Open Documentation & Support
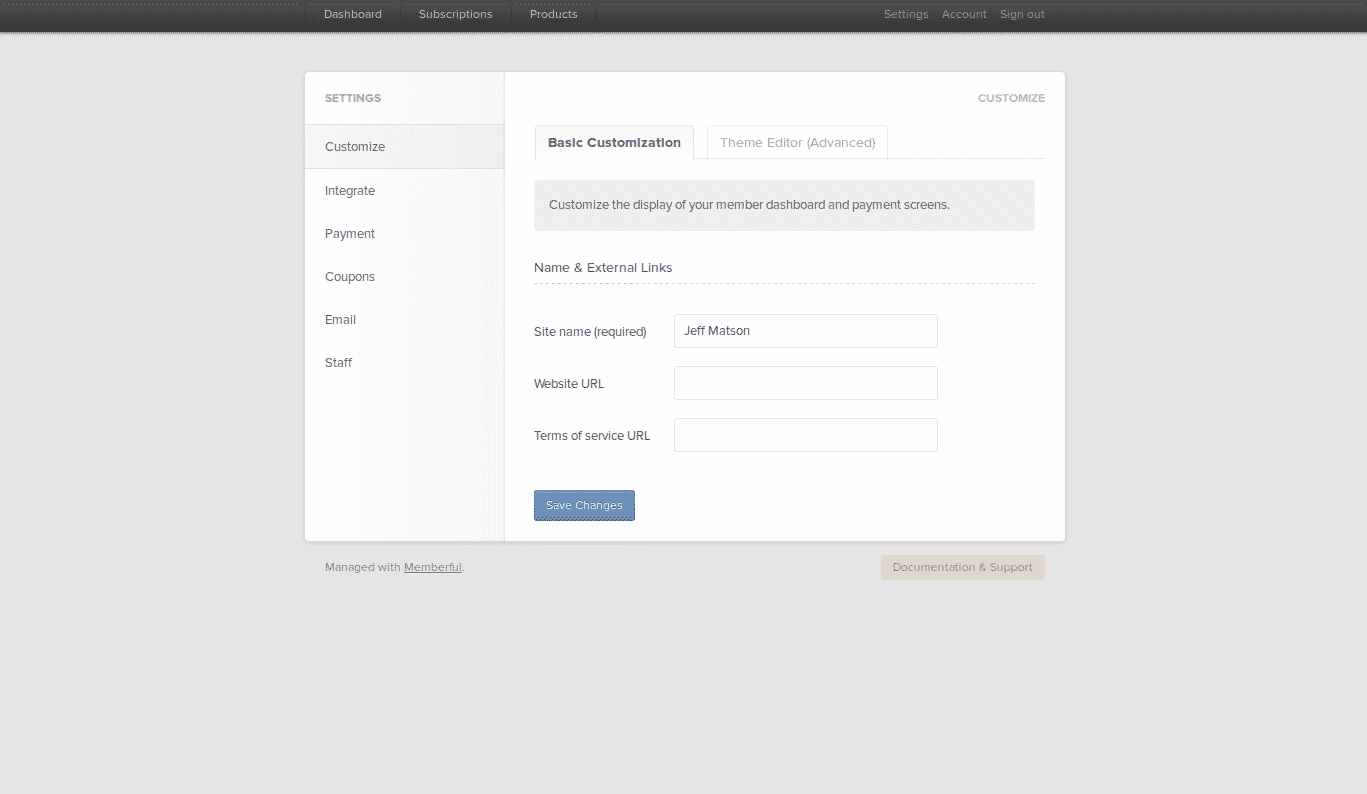The width and height of the screenshot is (1367, 794). click(x=962, y=567)
